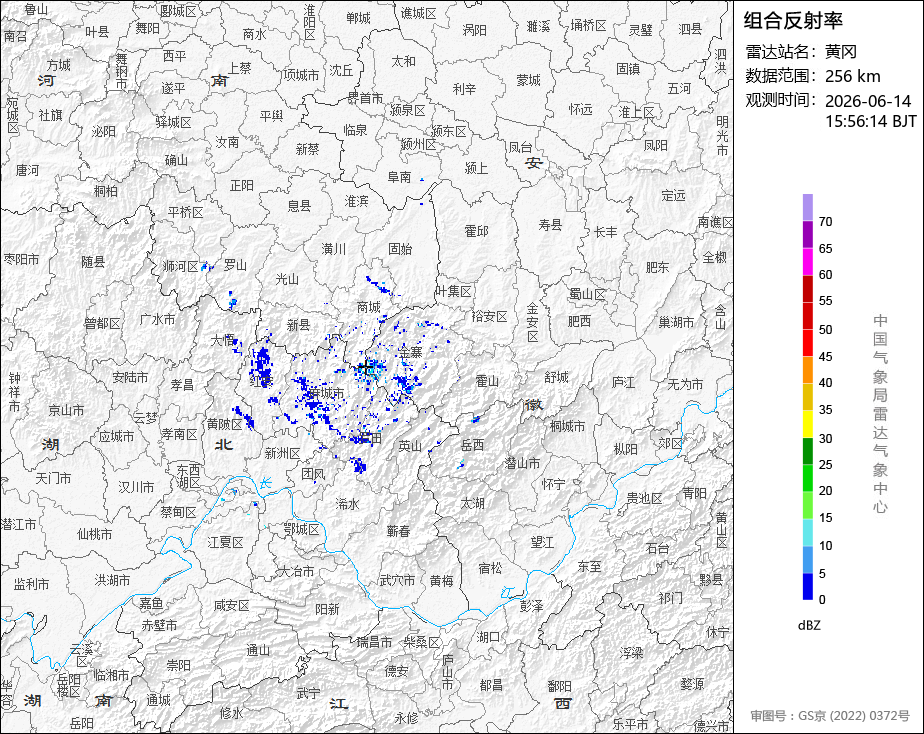
Task: Click the 蕲春 map label
Action: click(398, 531)
